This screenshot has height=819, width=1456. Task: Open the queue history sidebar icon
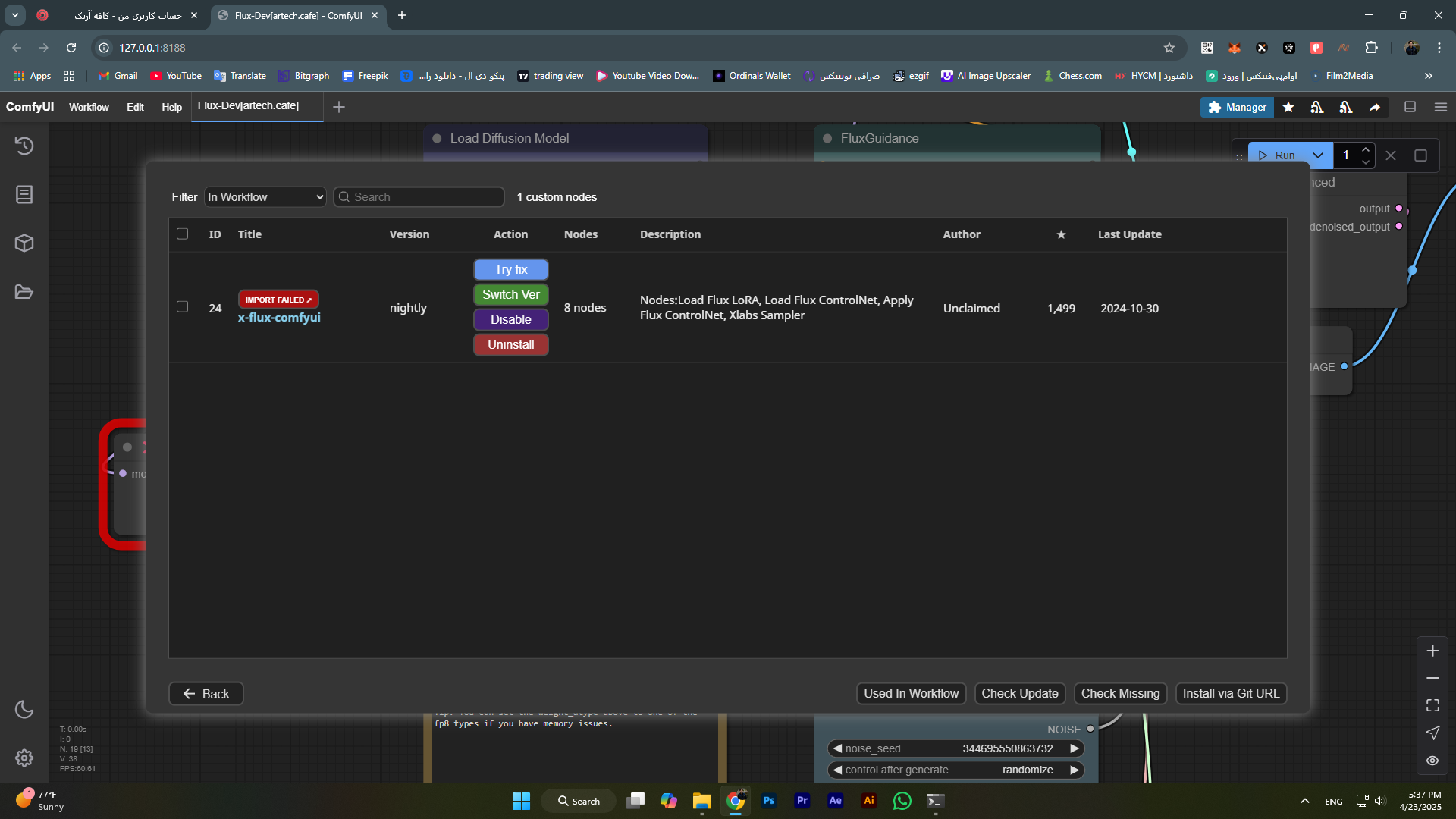pyautogui.click(x=24, y=146)
